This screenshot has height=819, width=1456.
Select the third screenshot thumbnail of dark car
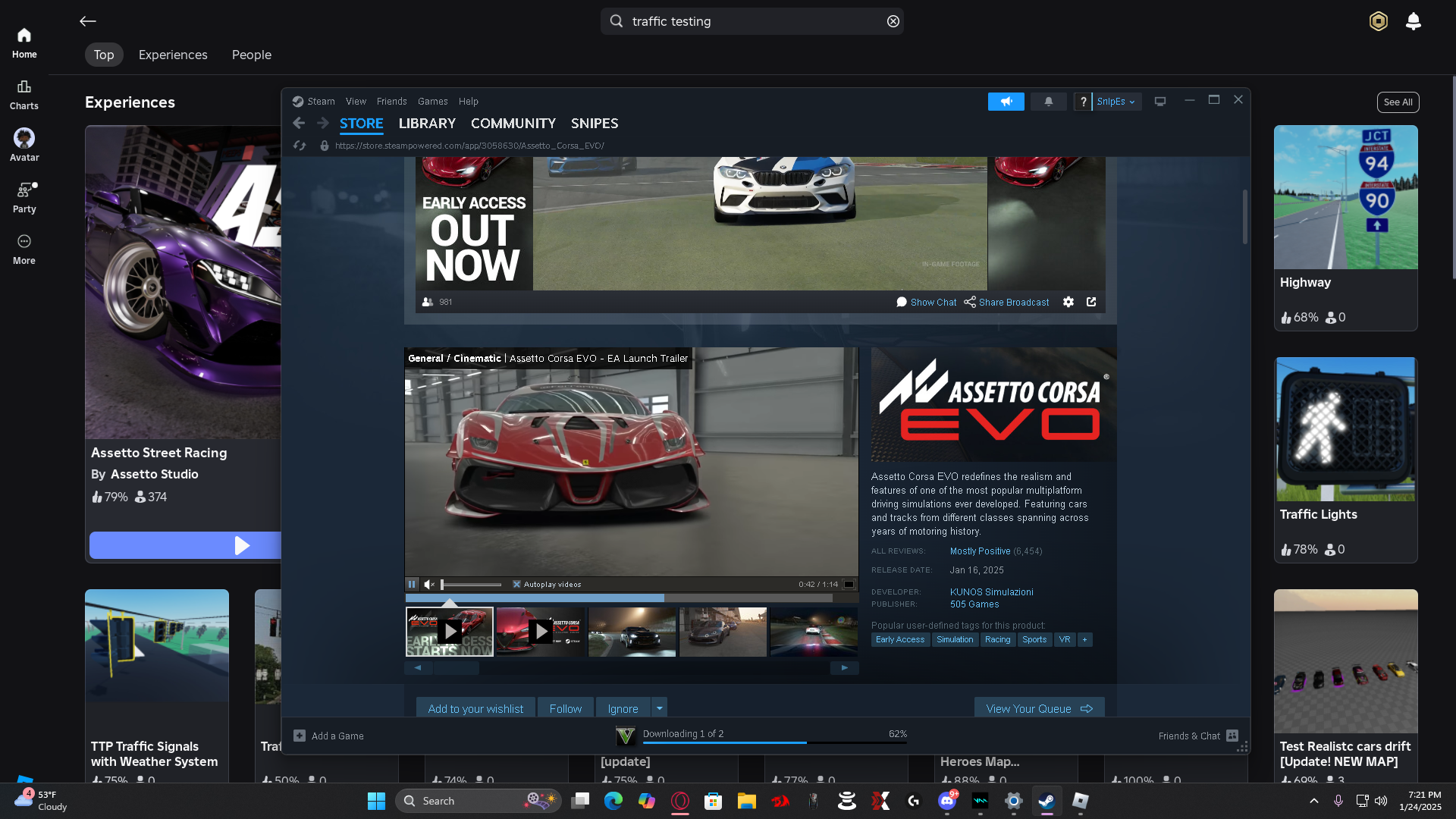(632, 632)
